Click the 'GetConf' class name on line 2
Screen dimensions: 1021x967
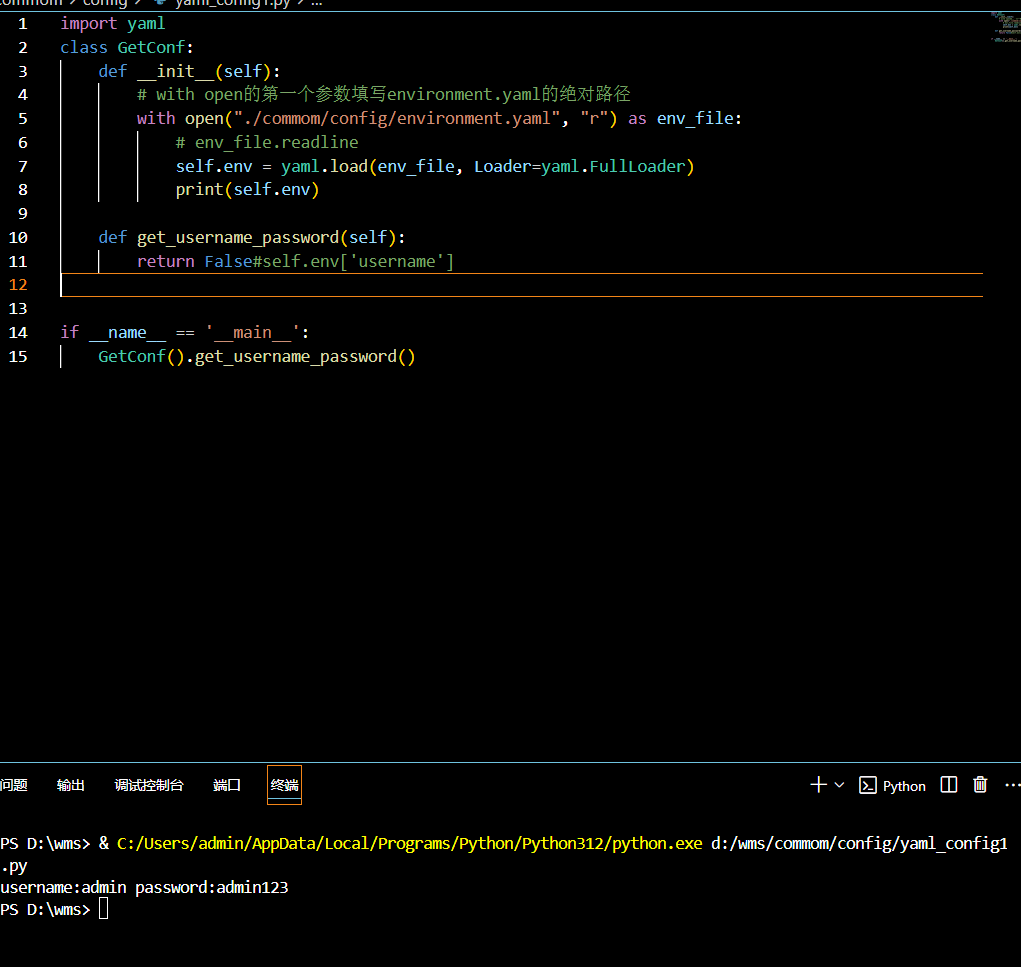pyautogui.click(x=151, y=48)
